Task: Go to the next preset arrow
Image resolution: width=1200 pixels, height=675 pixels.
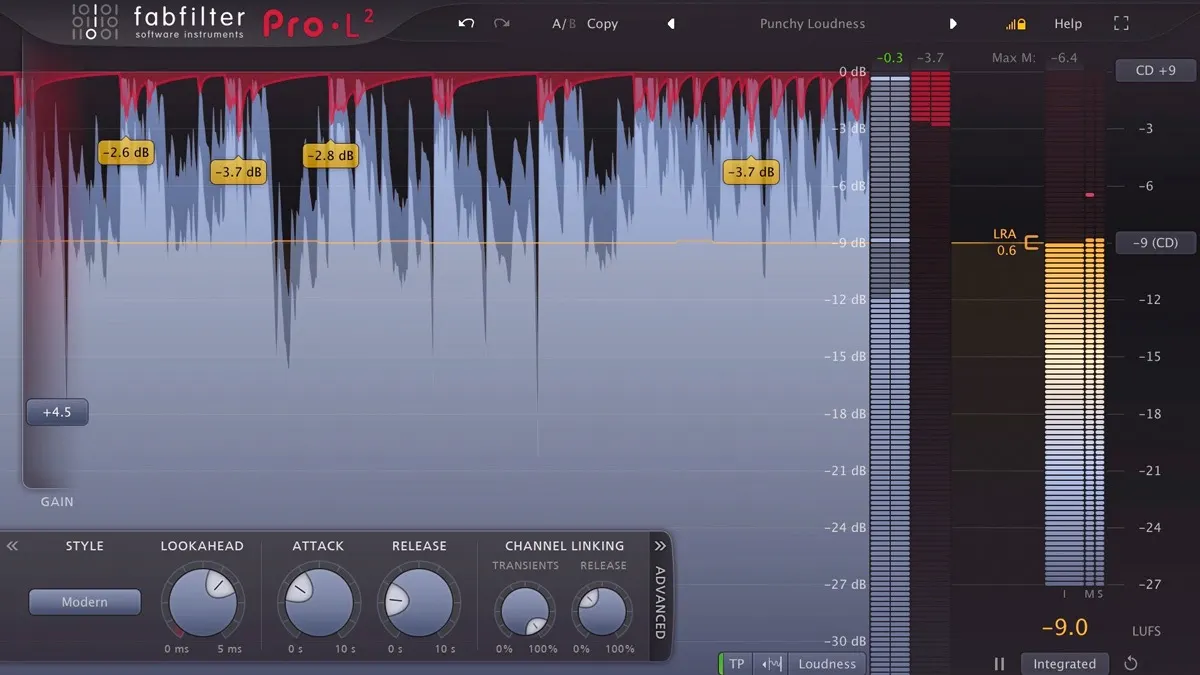Action: pyautogui.click(x=953, y=23)
